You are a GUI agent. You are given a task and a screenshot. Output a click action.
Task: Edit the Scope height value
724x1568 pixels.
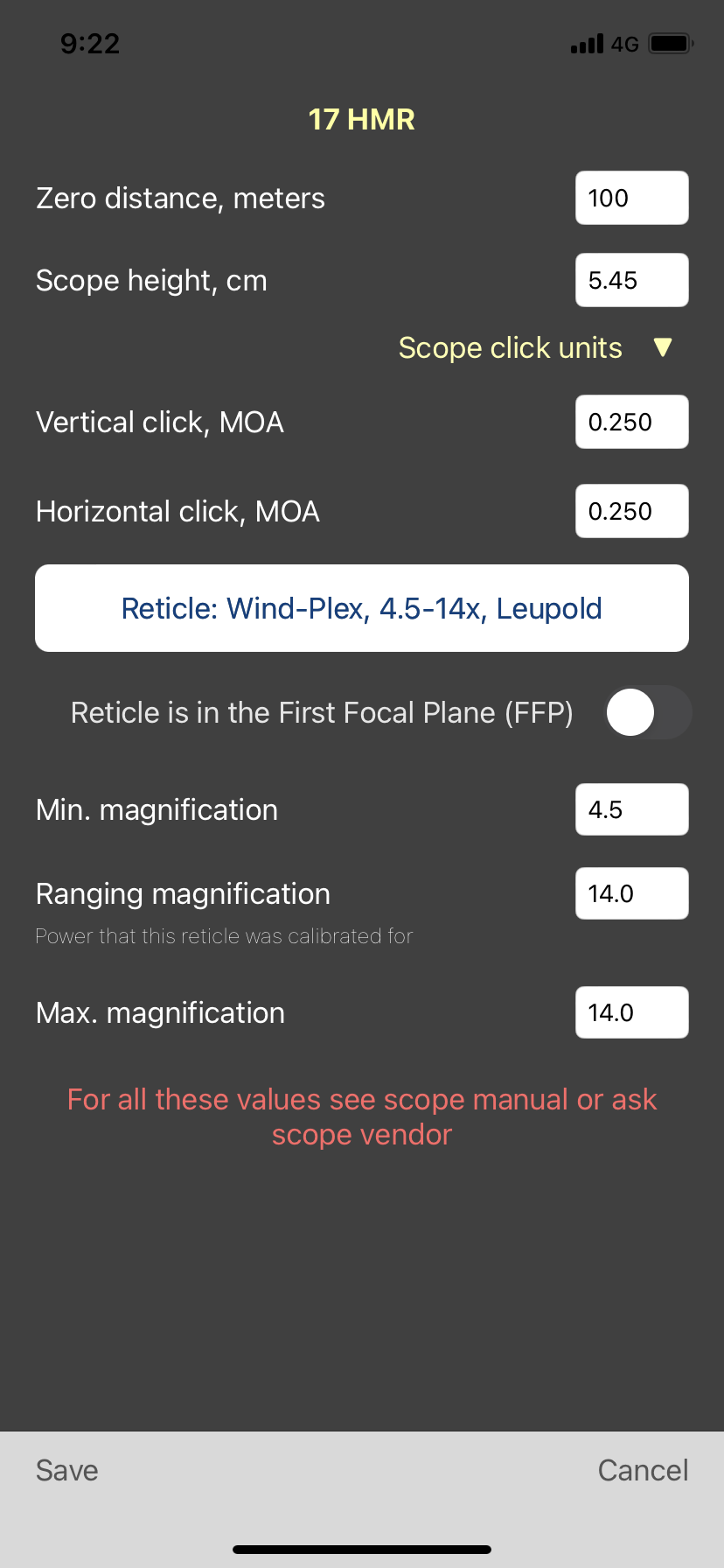[x=632, y=280]
